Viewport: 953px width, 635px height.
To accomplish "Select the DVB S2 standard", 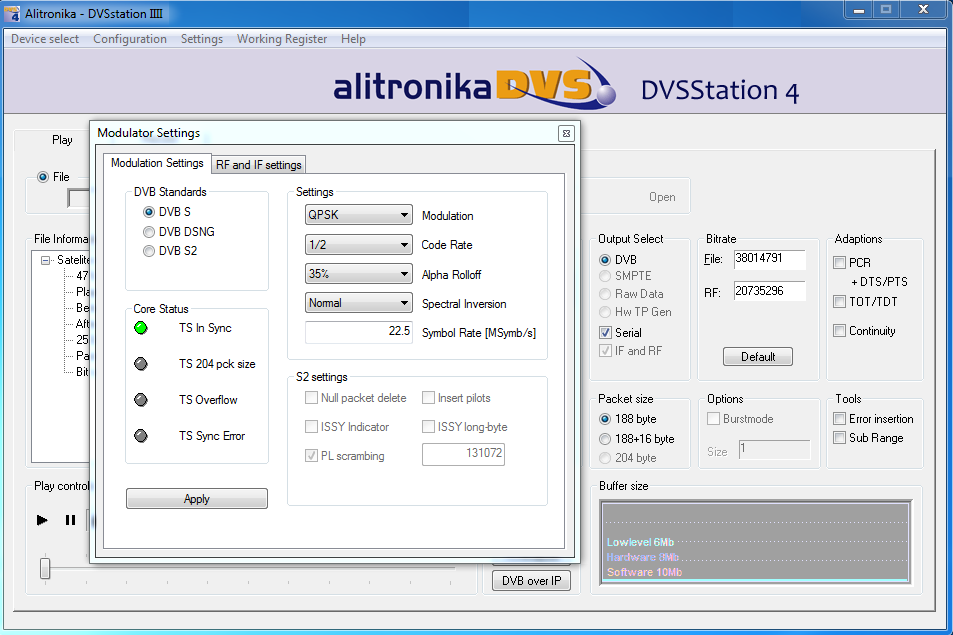I will point(149,251).
